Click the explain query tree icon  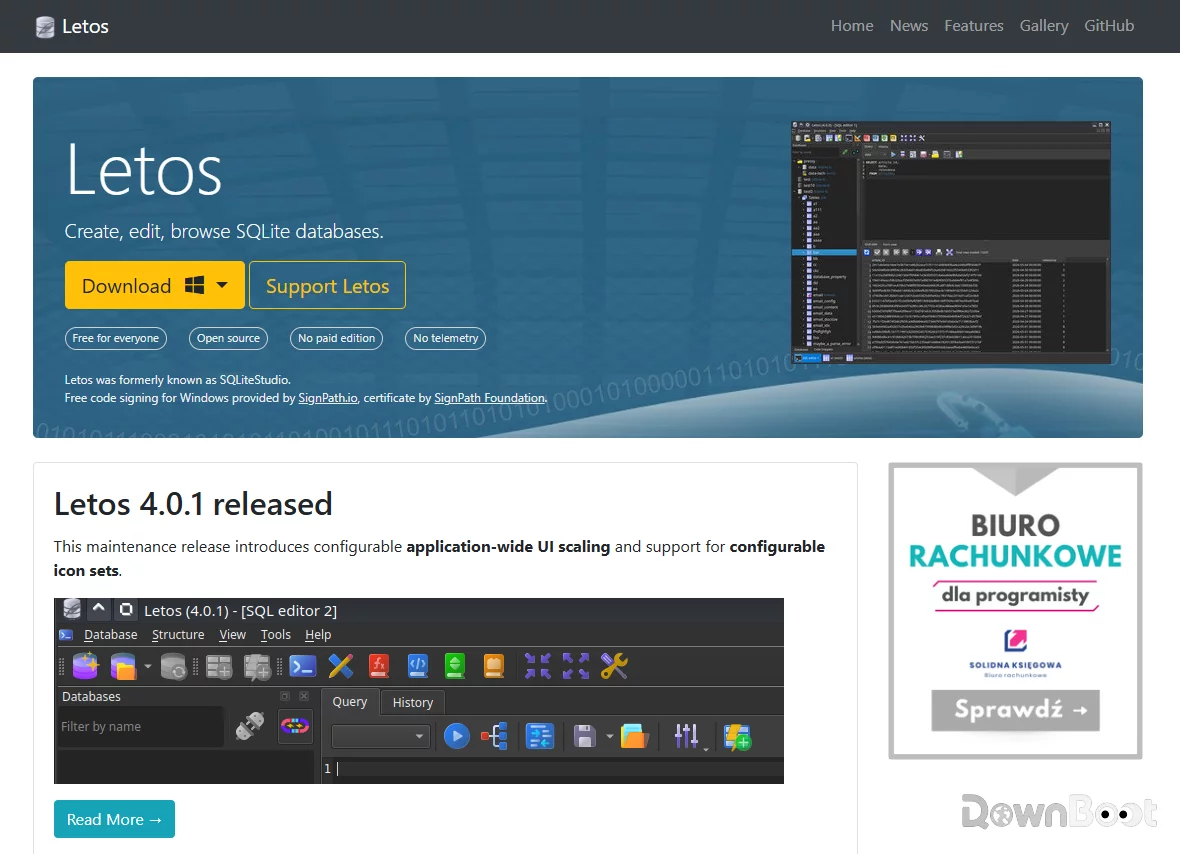click(x=494, y=736)
